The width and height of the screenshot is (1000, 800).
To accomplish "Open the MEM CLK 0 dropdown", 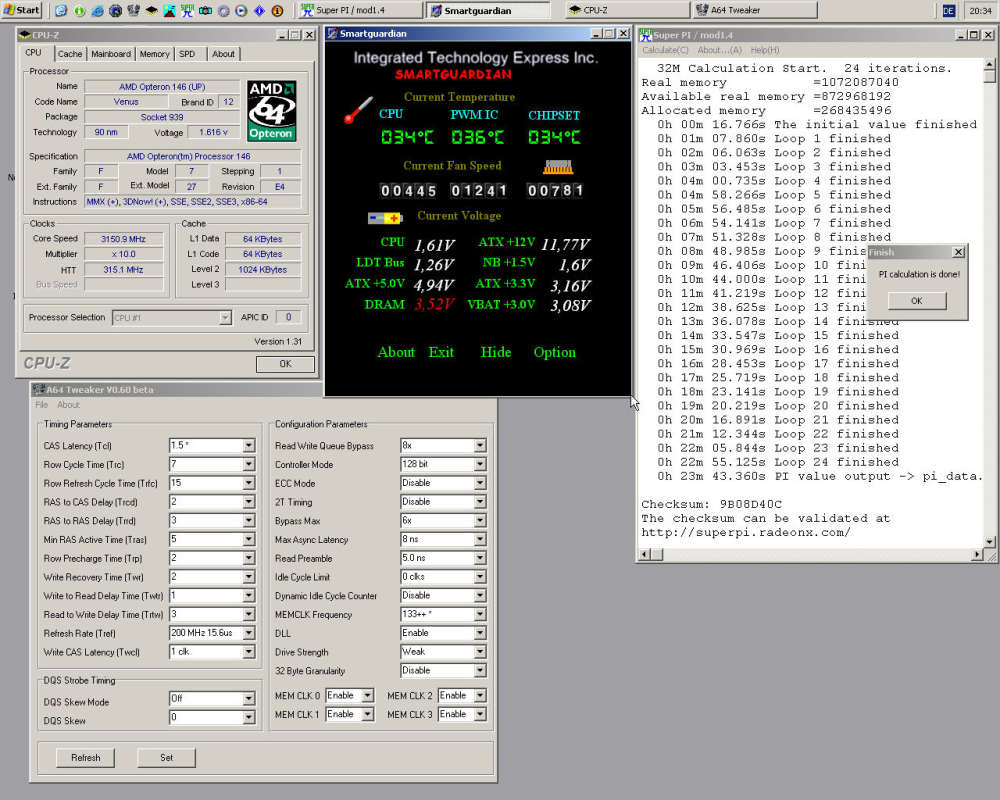I will [x=367, y=696].
